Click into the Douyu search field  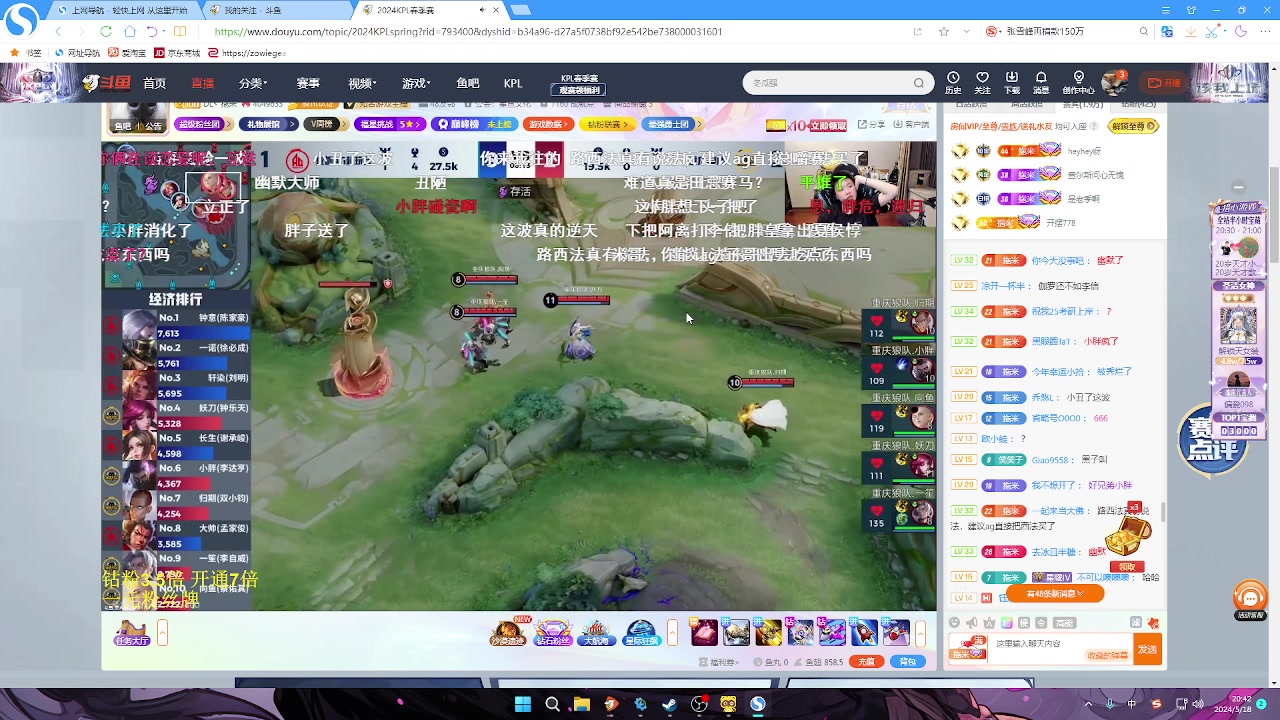pos(828,83)
